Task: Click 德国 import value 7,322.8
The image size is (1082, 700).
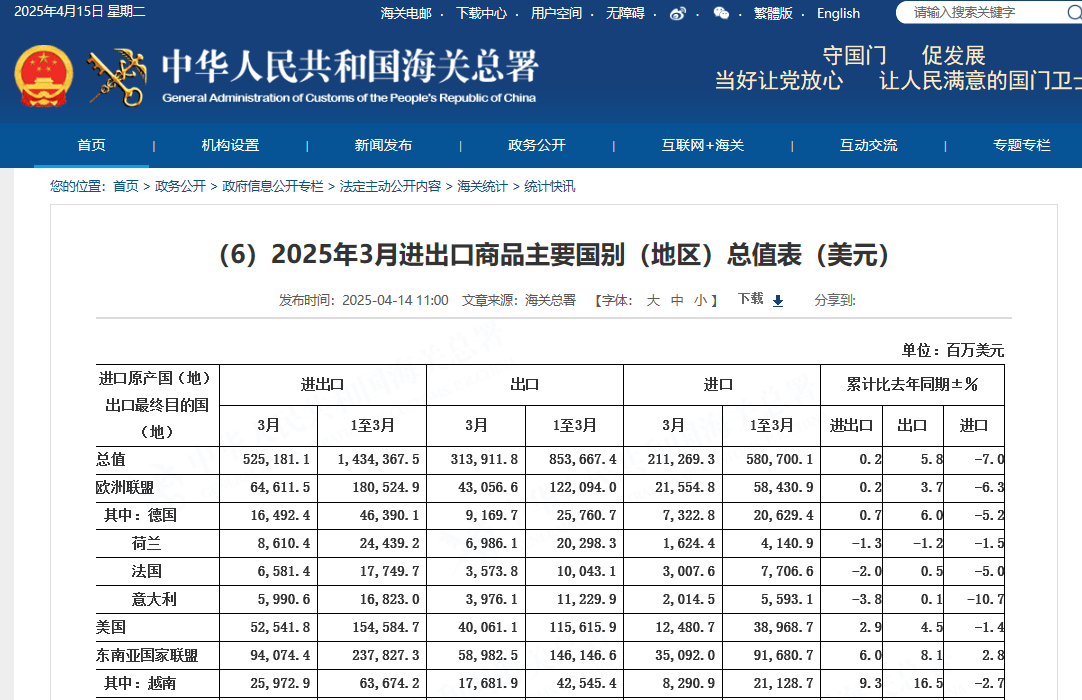Action: click(689, 516)
